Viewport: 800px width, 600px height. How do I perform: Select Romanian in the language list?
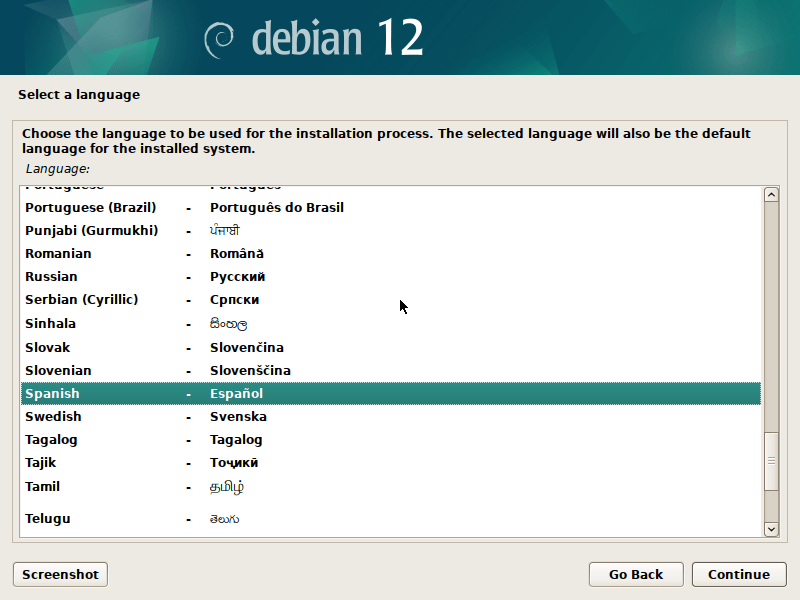pos(391,254)
